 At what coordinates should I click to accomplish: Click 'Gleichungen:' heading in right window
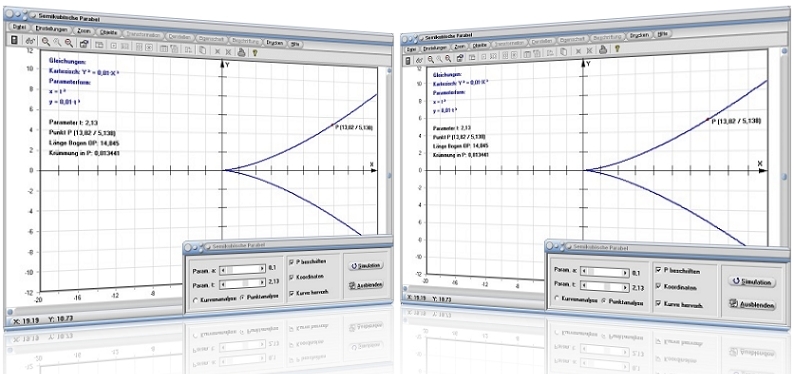point(447,75)
